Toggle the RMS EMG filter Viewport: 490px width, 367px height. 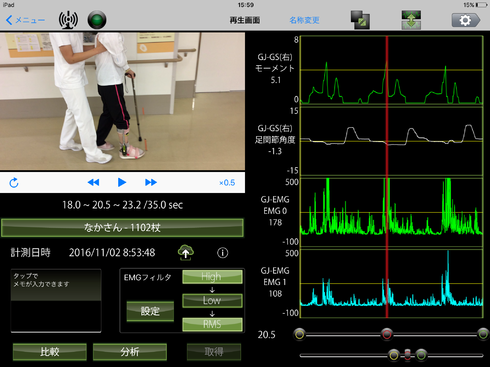tap(212, 324)
